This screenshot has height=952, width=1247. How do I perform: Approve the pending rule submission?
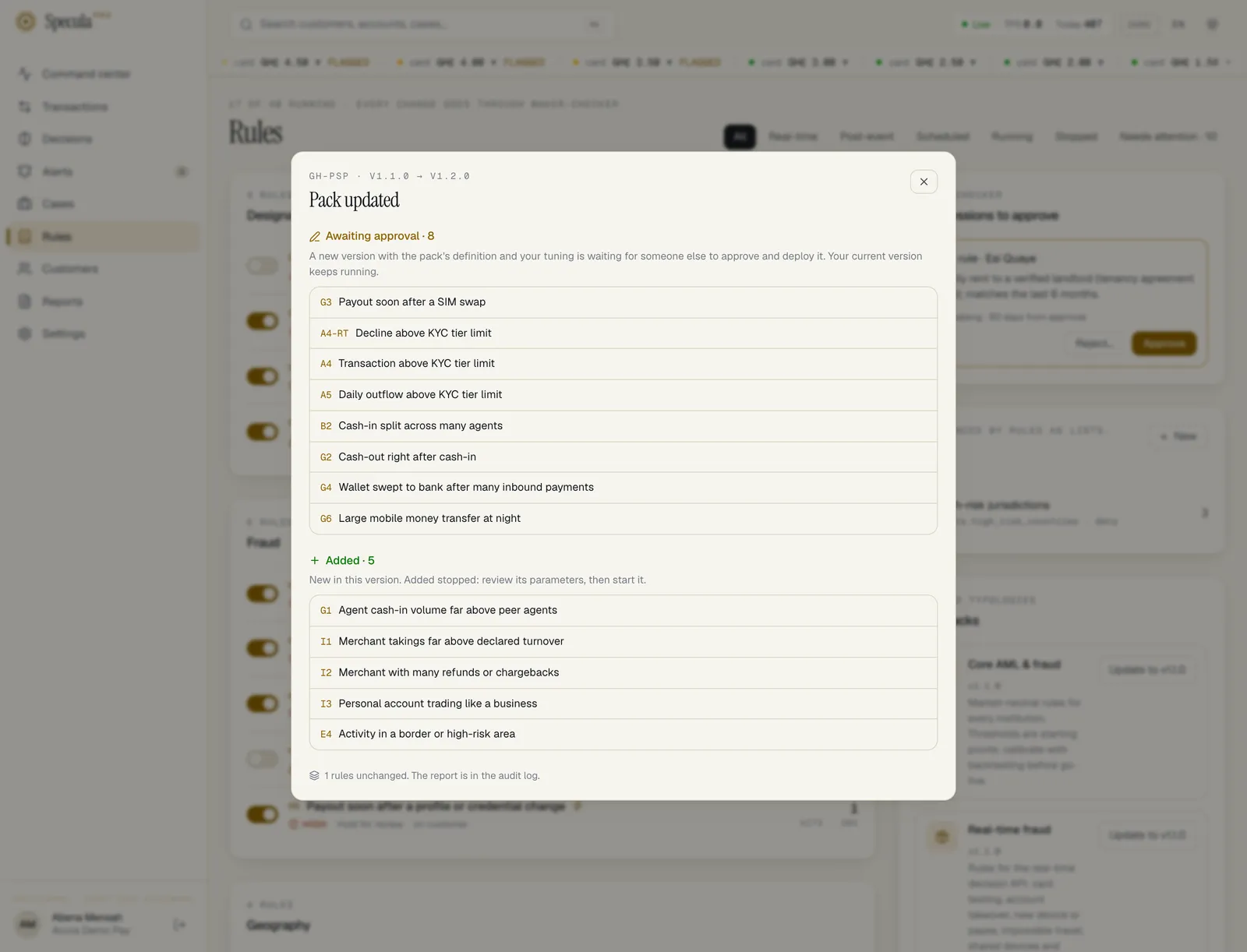pyautogui.click(x=1164, y=344)
